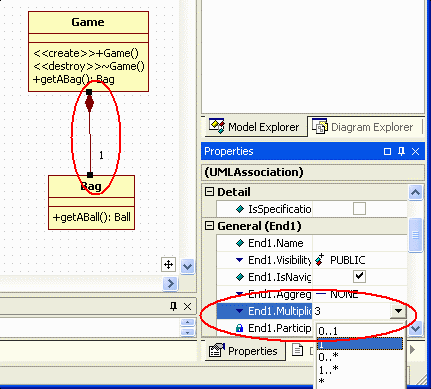Open the End1.Visibility PUBLIC value
Viewport: 431px width, 389px height.
pyautogui.click(x=359, y=260)
